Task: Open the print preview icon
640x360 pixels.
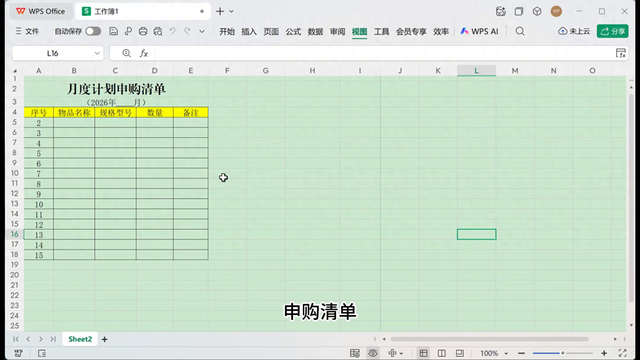Action: coord(158,31)
